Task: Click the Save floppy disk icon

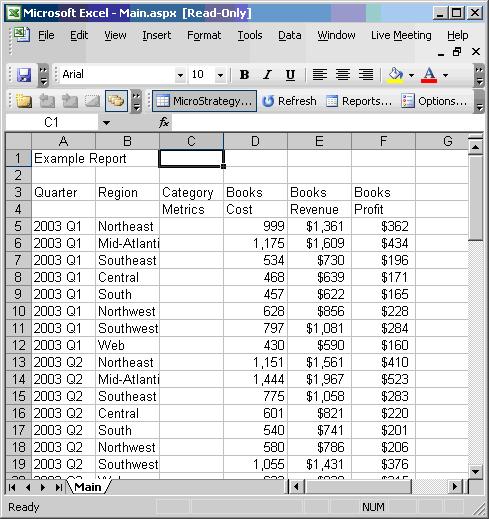Action: pos(24,75)
